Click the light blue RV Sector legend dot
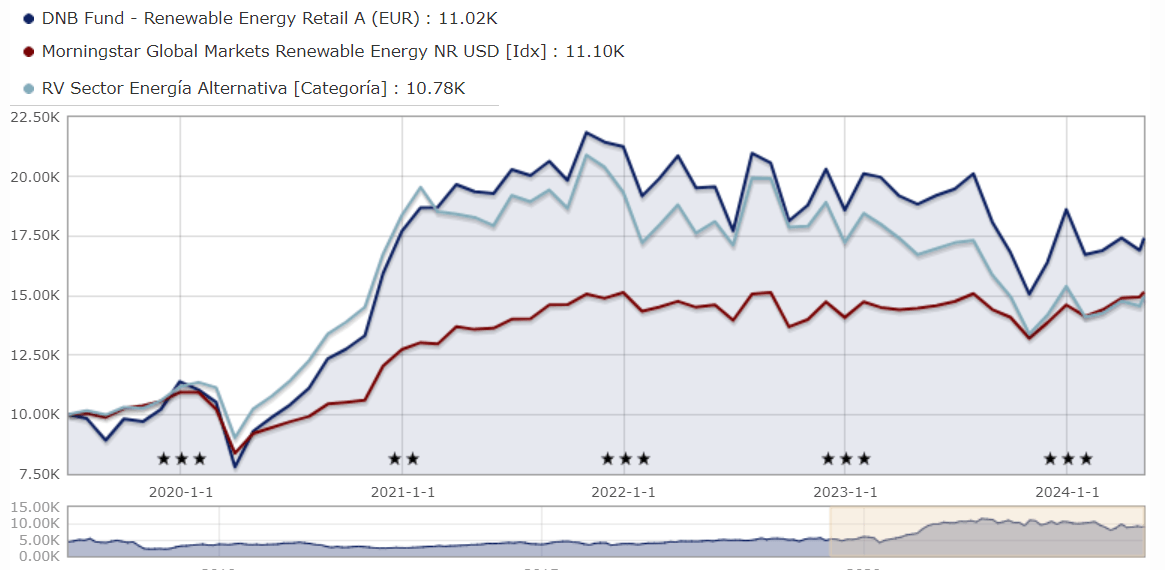 pyautogui.click(x=28, y=89)
